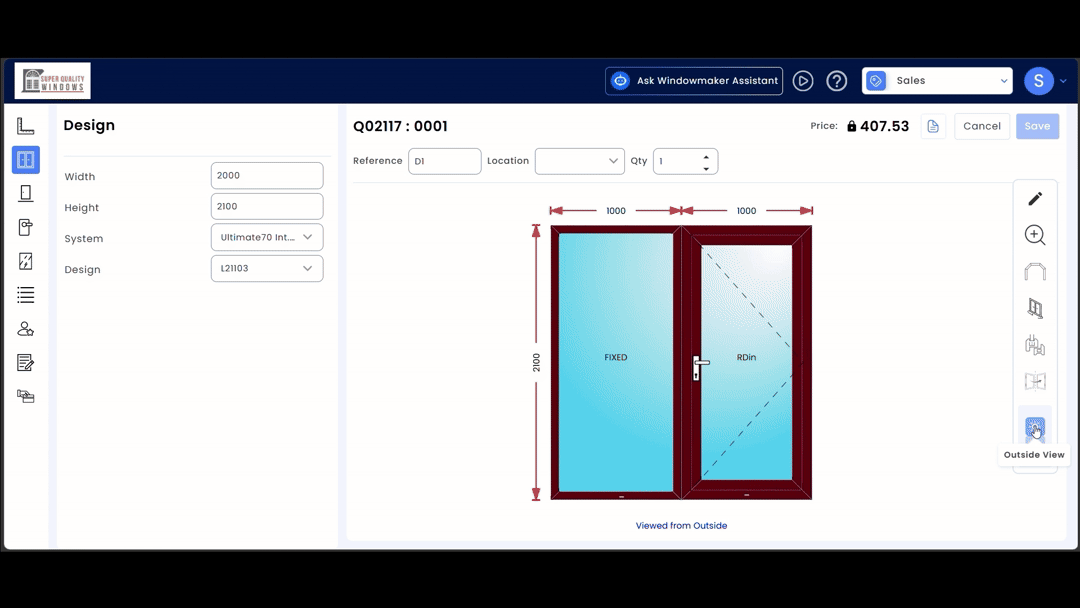Click the quote number Q02117 : 0001
The width and height of the screenshot is (1080, 608).
click(x=400, y=126)
